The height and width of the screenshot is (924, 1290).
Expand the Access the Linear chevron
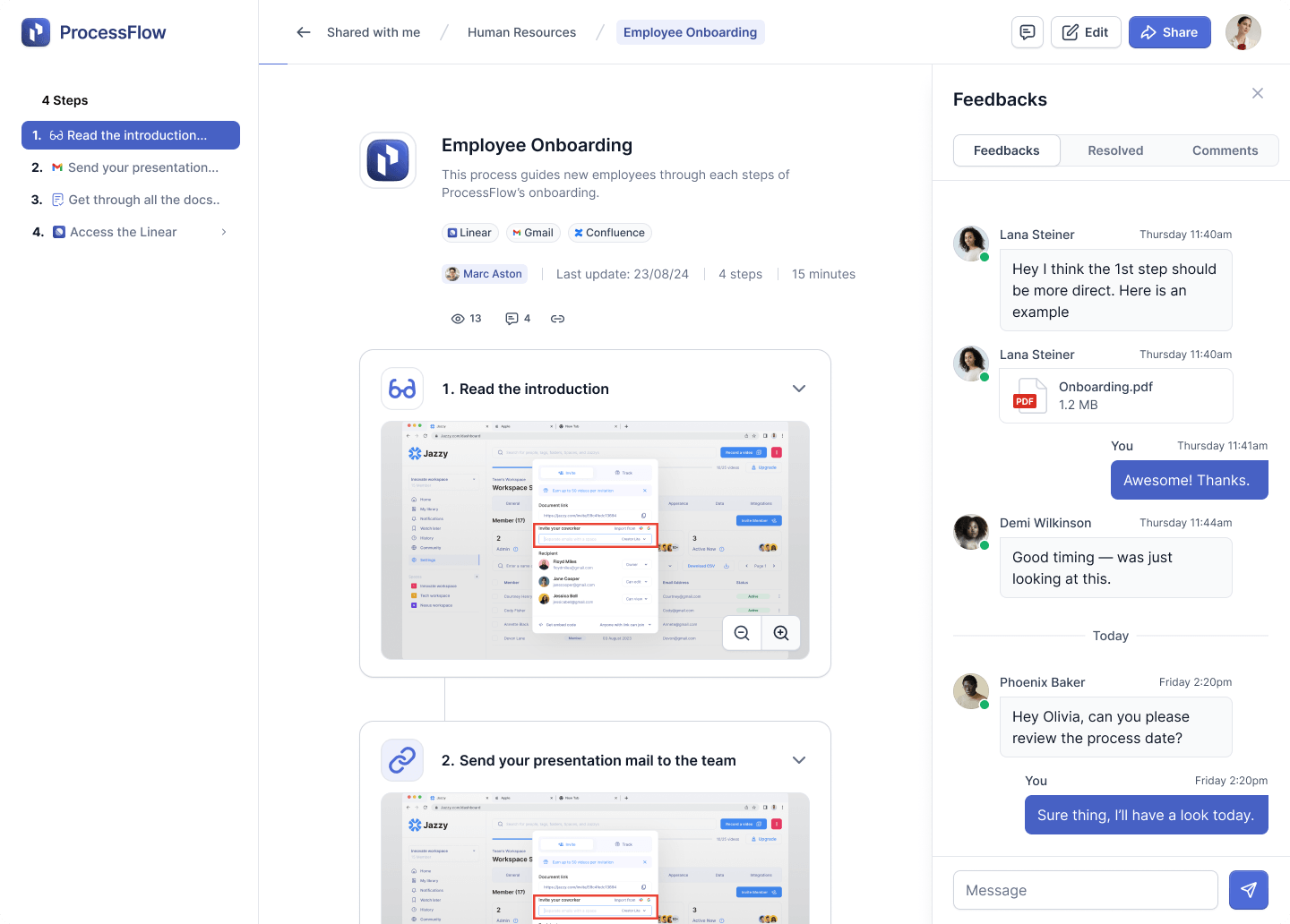224,232
